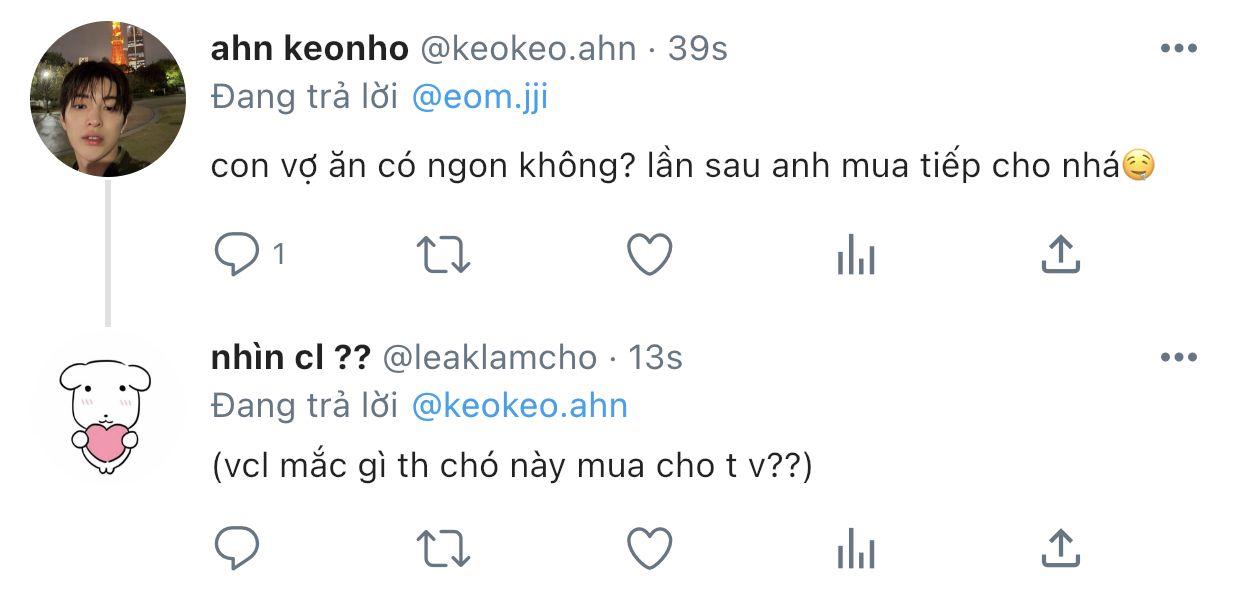This screenshot has width=1242, height=596.
Task: Retweet ahn keonho's post
Action: (443, 256)
